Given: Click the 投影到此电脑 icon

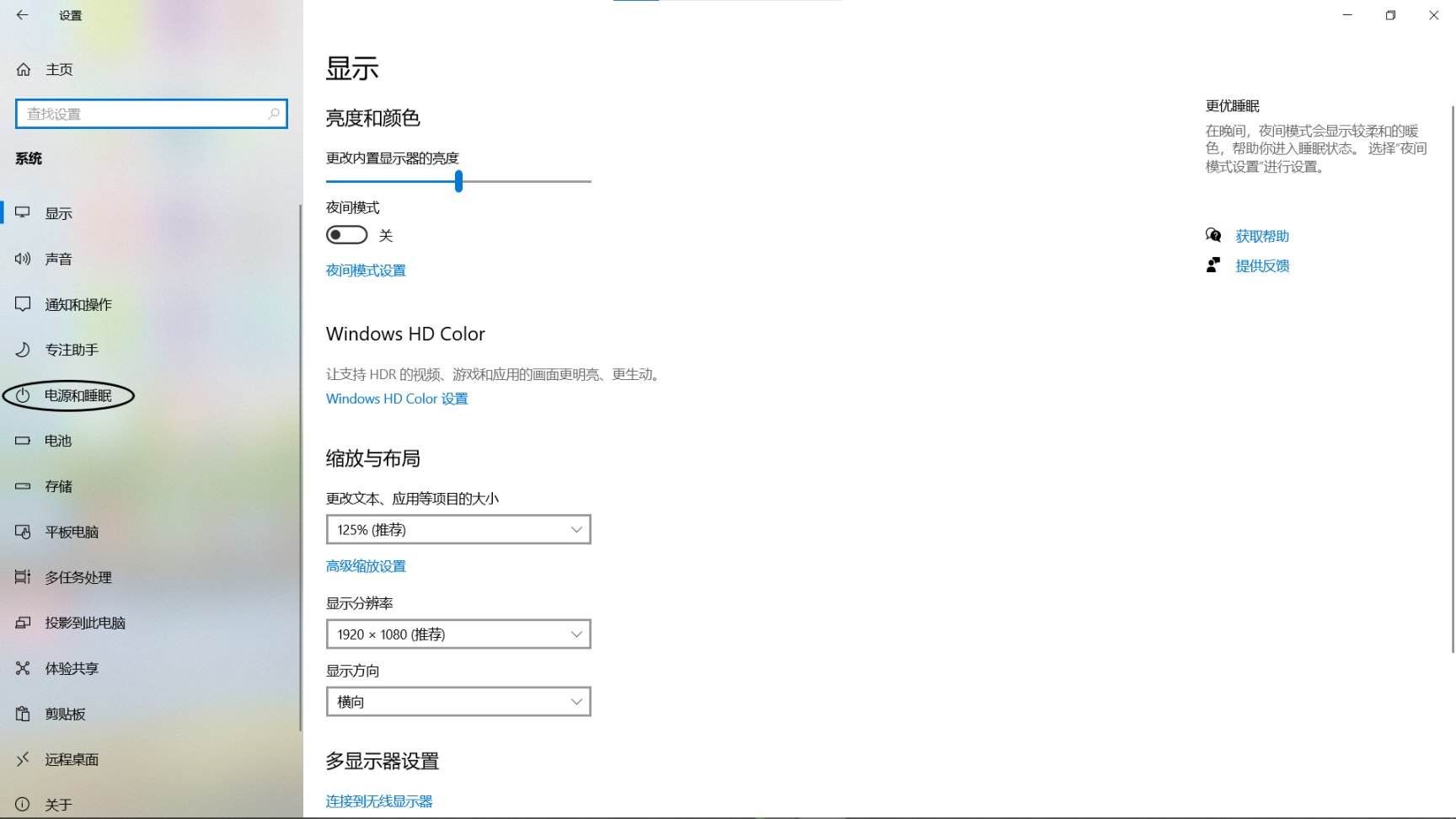Looking at the screenshot, I should tap(23, 623).
